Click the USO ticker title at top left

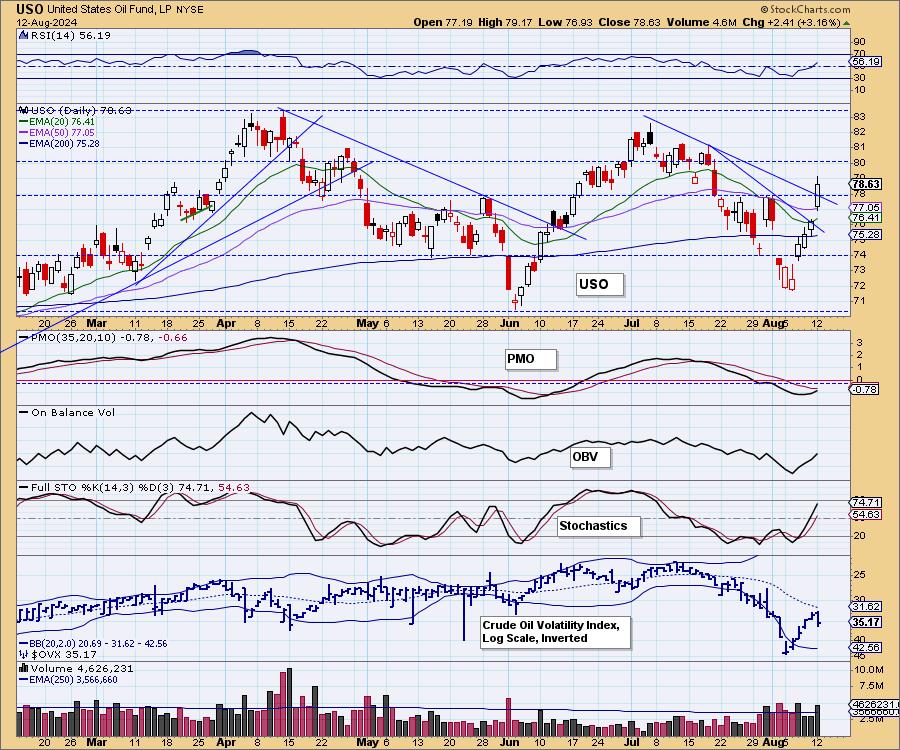point(29,9)
